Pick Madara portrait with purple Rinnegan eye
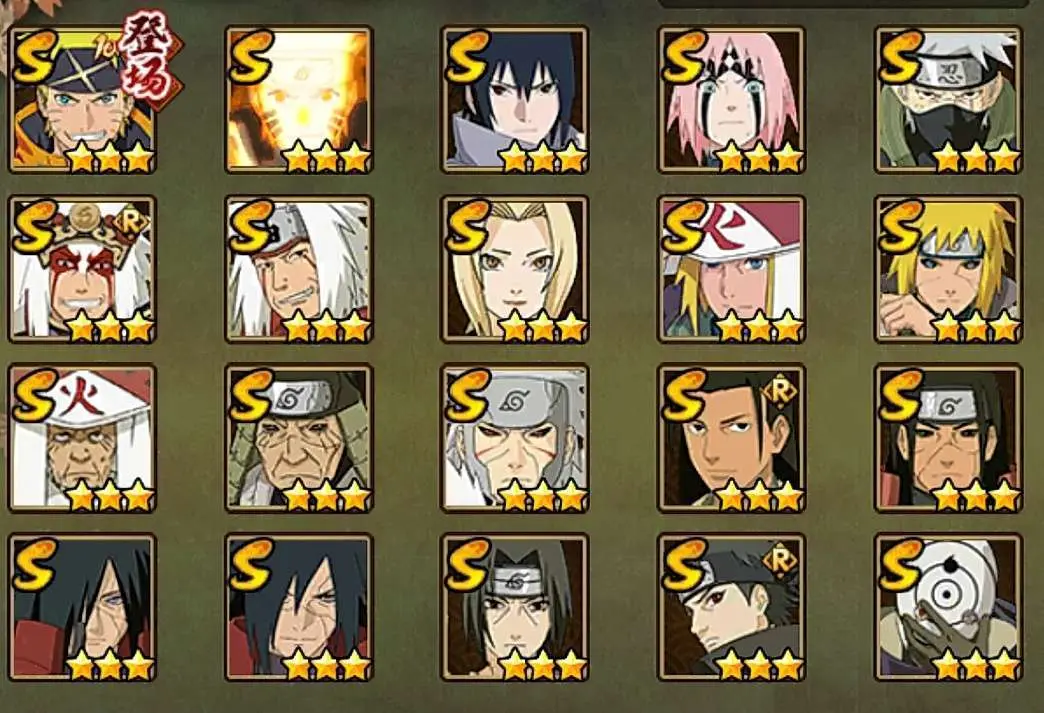 83,607
